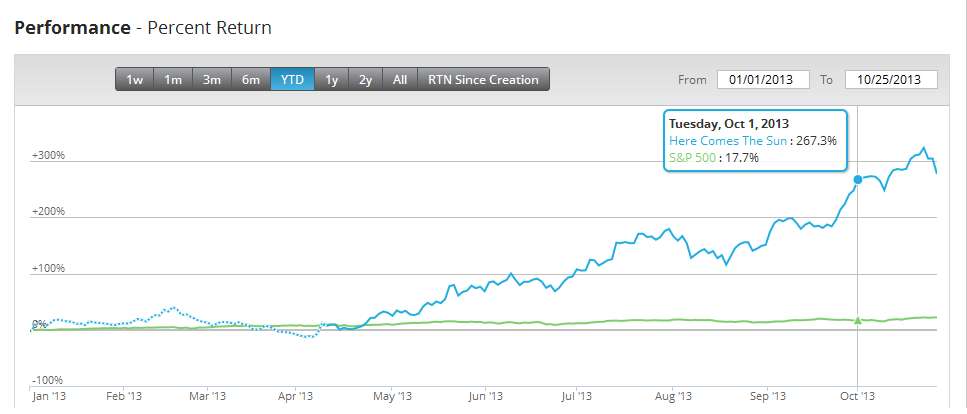Show the 2y performance range
This screenshot has width=967, height=414.
(x=366, y=80)
